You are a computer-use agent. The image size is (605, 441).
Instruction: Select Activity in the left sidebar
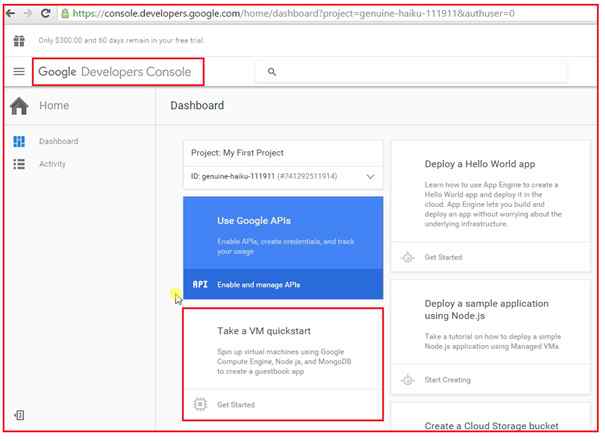pos(52,164)
